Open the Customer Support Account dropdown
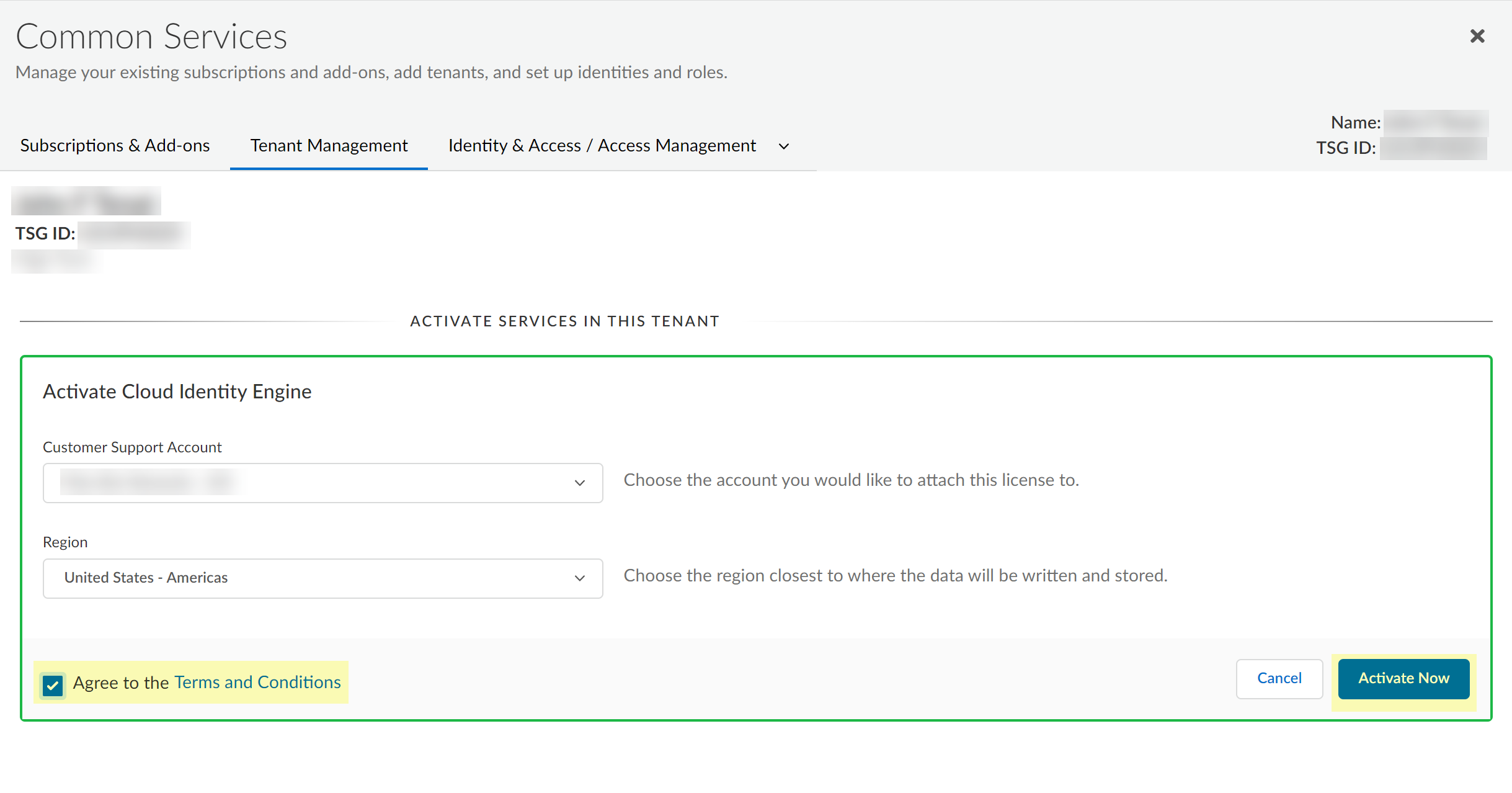 (322, 483)
